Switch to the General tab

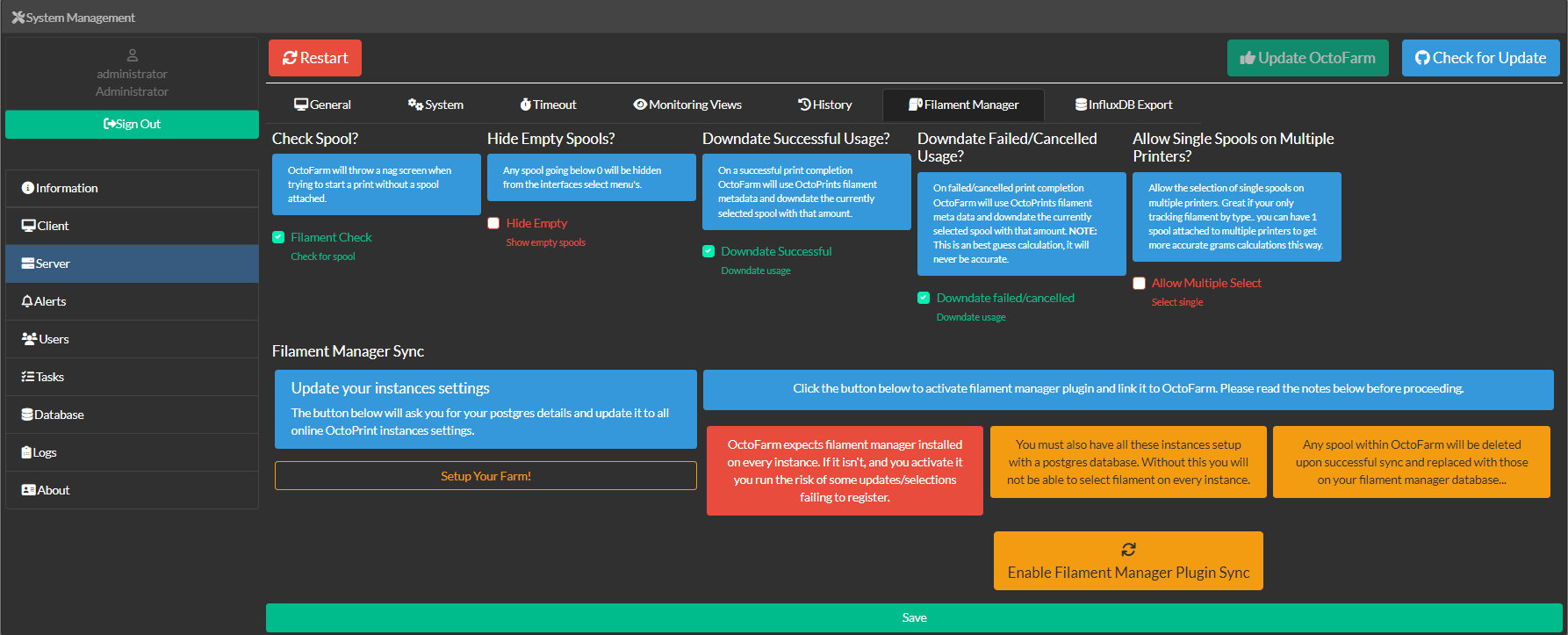tap(322, 105)
